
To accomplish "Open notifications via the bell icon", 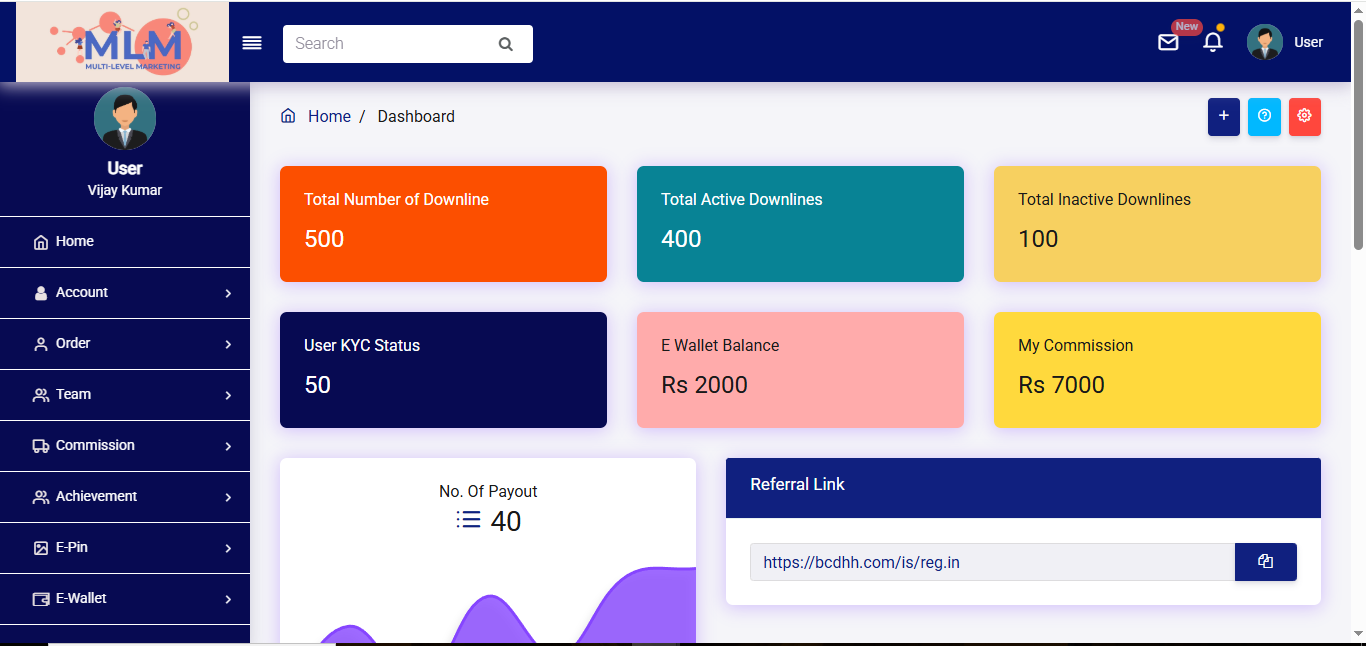I will click(1212, 42).
